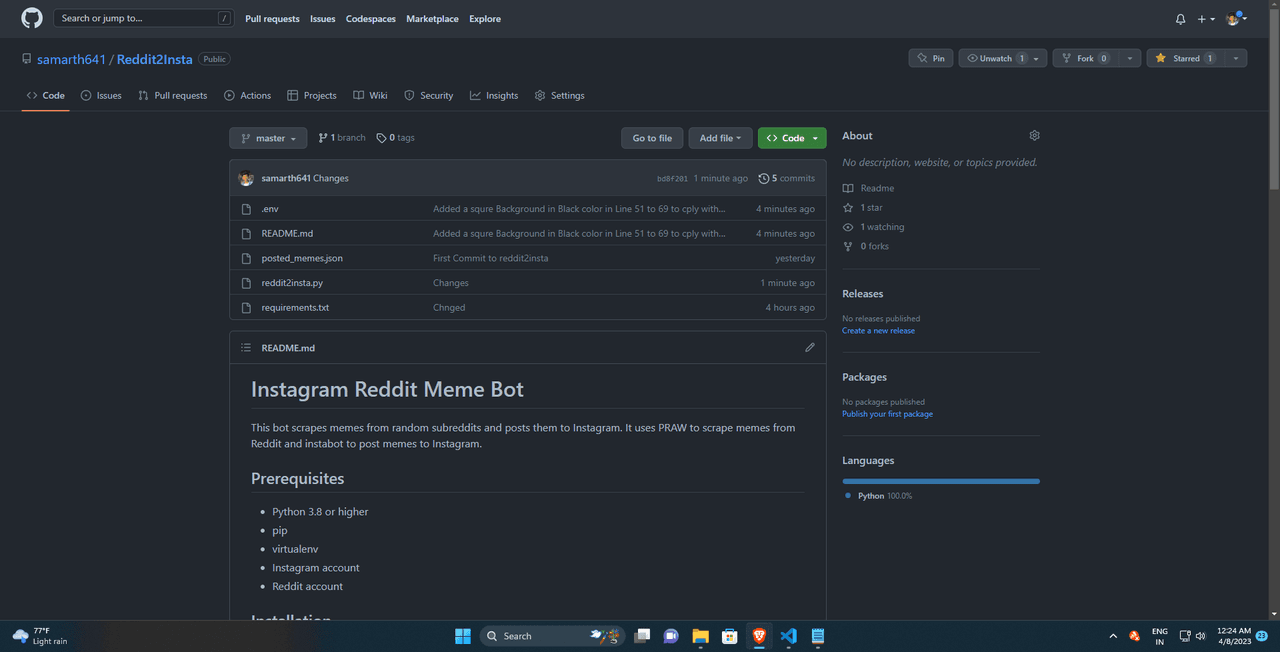Show hidden tray icons chevron
This screenshot has width=1280, height=652.
tap(1113, 636)
